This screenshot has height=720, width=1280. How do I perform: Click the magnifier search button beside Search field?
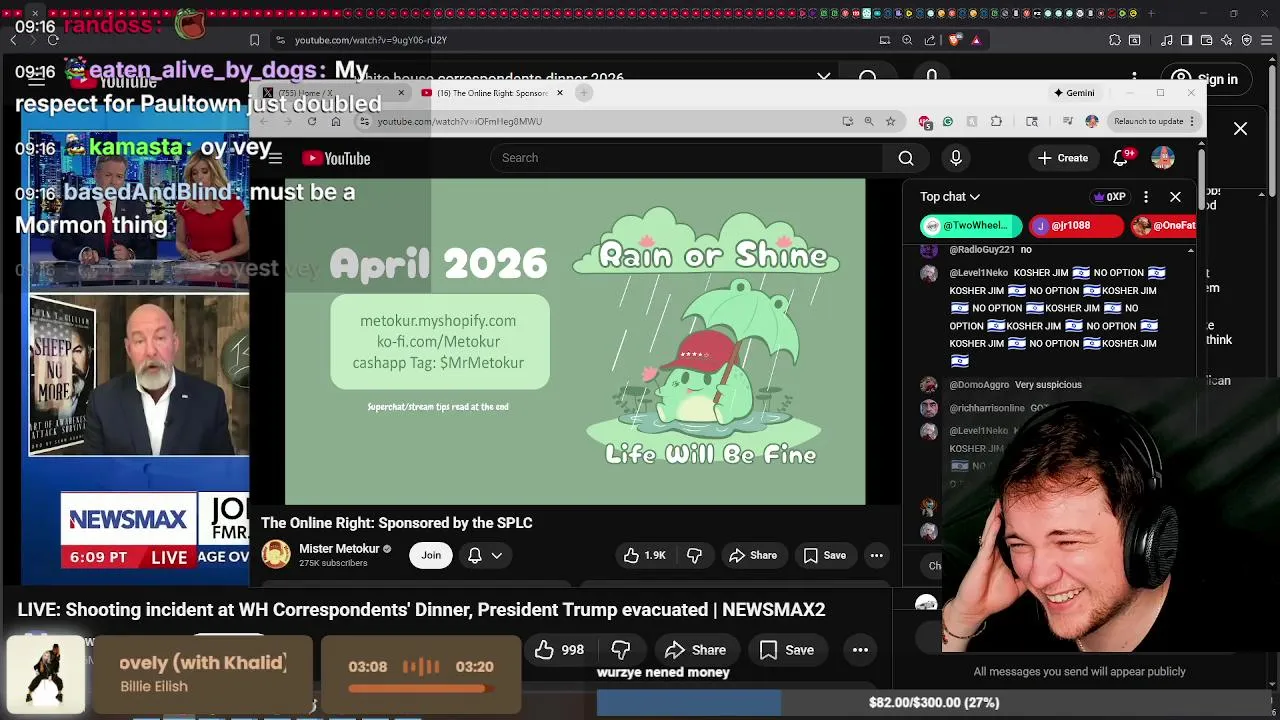click(906, 158)
